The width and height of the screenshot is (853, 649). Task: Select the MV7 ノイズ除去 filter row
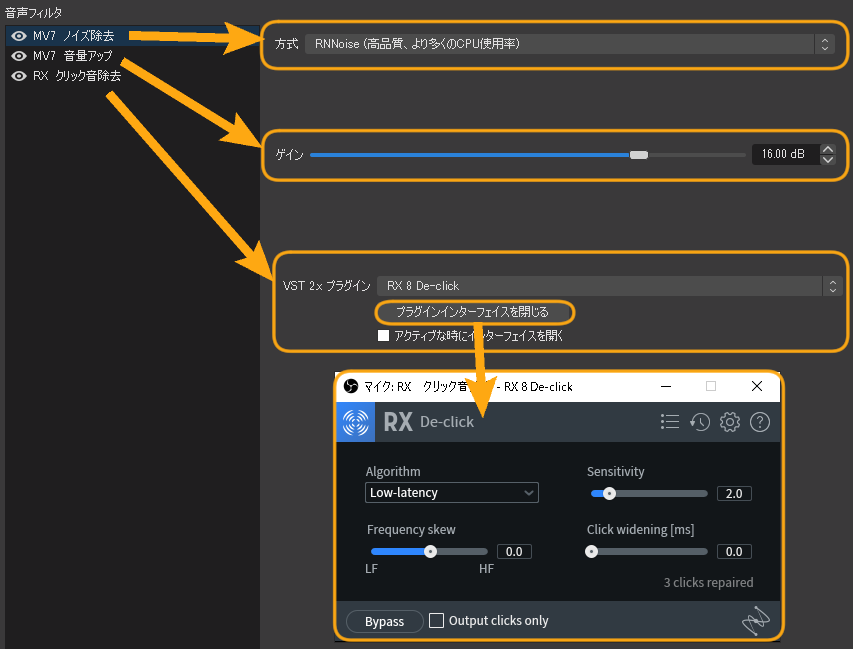coord(132,36)
